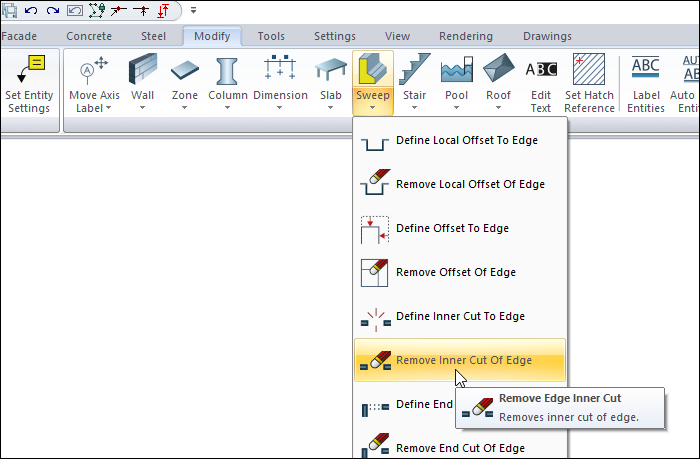
Task: Open the Roof dropdown arrow
Action: click(x=498, y=108)
